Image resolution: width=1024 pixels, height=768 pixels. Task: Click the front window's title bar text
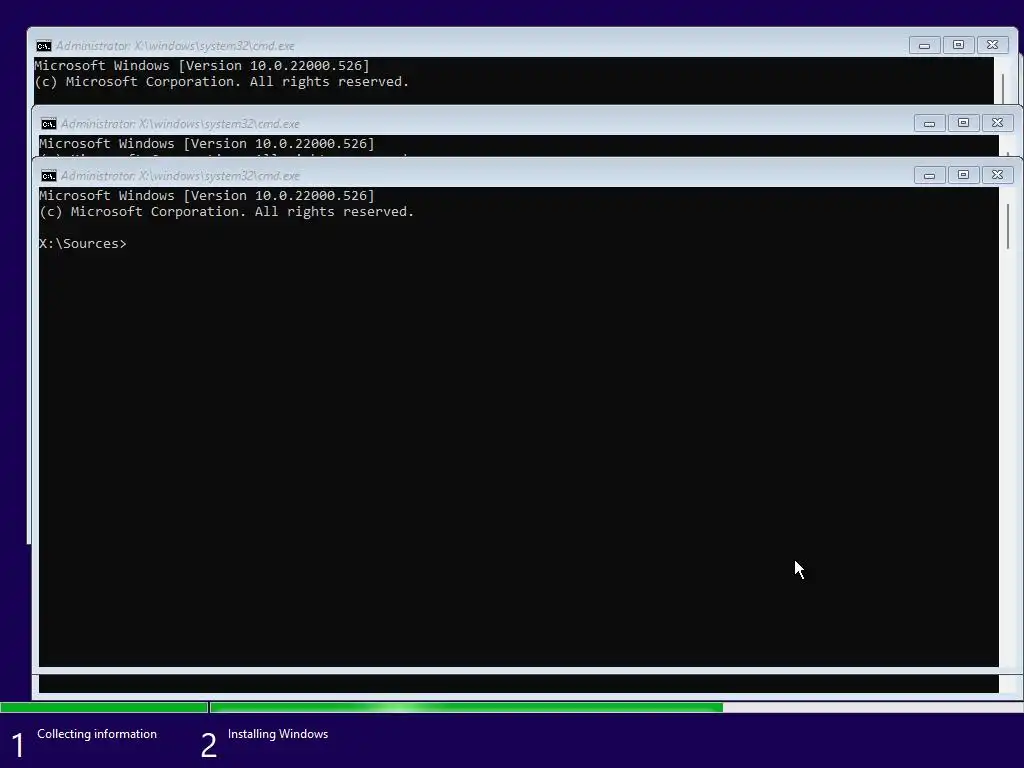[180, 176]
